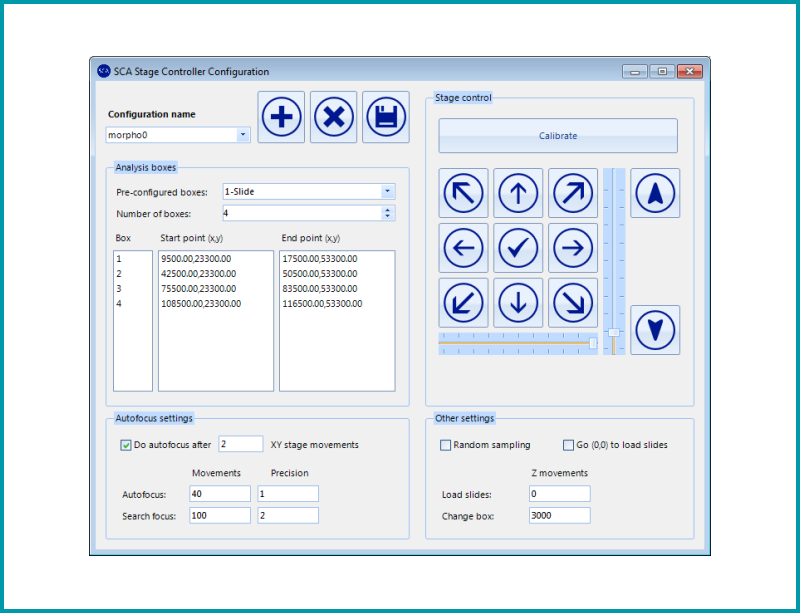Viewport: 800px width, 613px height.
Task: Increase Number of boxes with the spinner
Action: point(388,210)
